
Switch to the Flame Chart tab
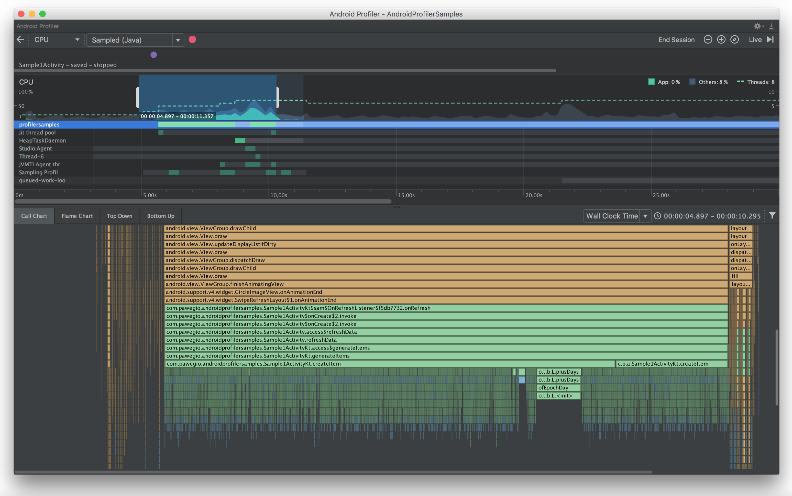pos(77,216)
